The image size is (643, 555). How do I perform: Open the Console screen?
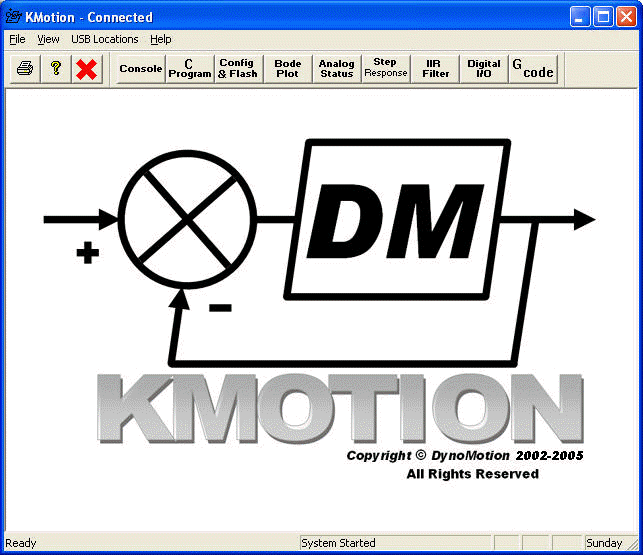(x=141, y=69)
